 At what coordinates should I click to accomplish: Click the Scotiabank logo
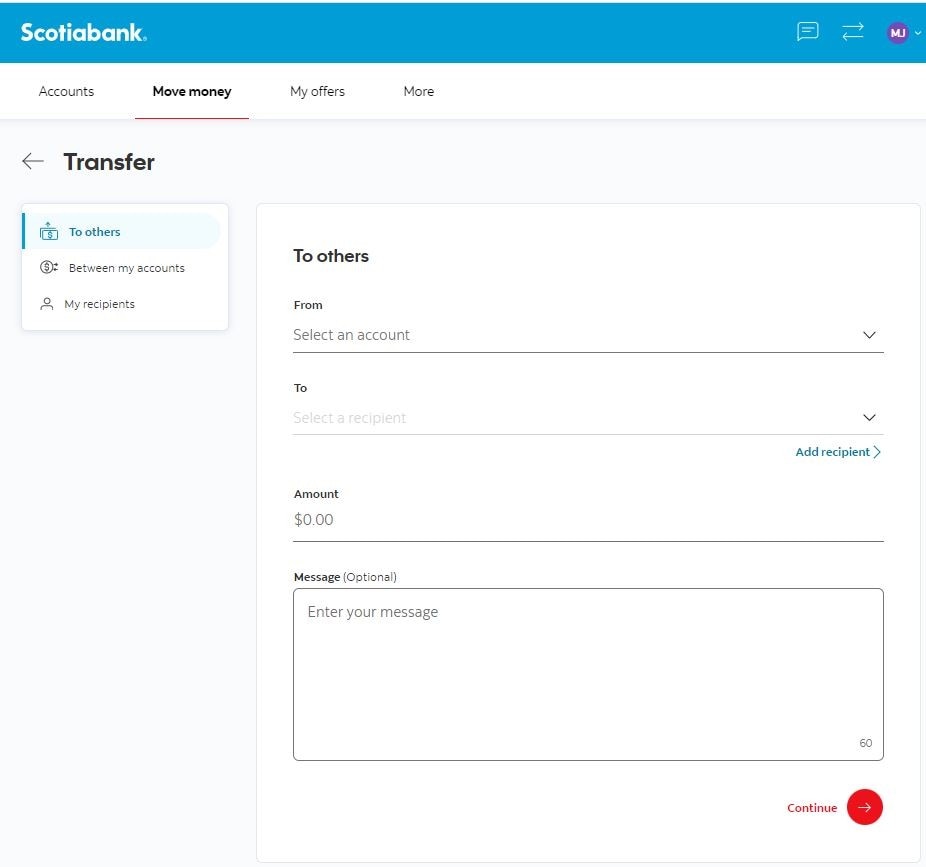[83, 32]
